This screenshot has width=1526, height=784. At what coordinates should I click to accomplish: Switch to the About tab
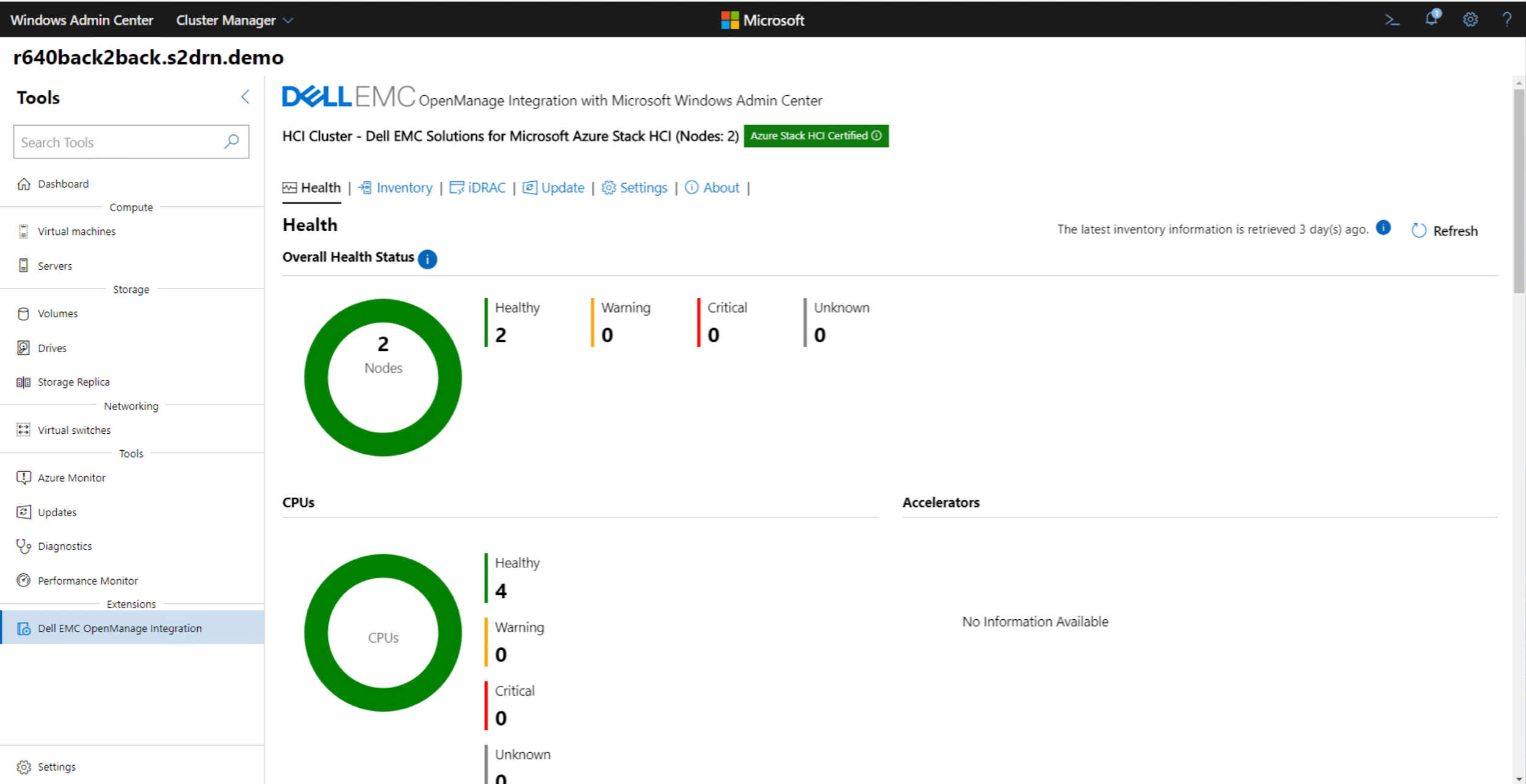(x=712, y=188)
